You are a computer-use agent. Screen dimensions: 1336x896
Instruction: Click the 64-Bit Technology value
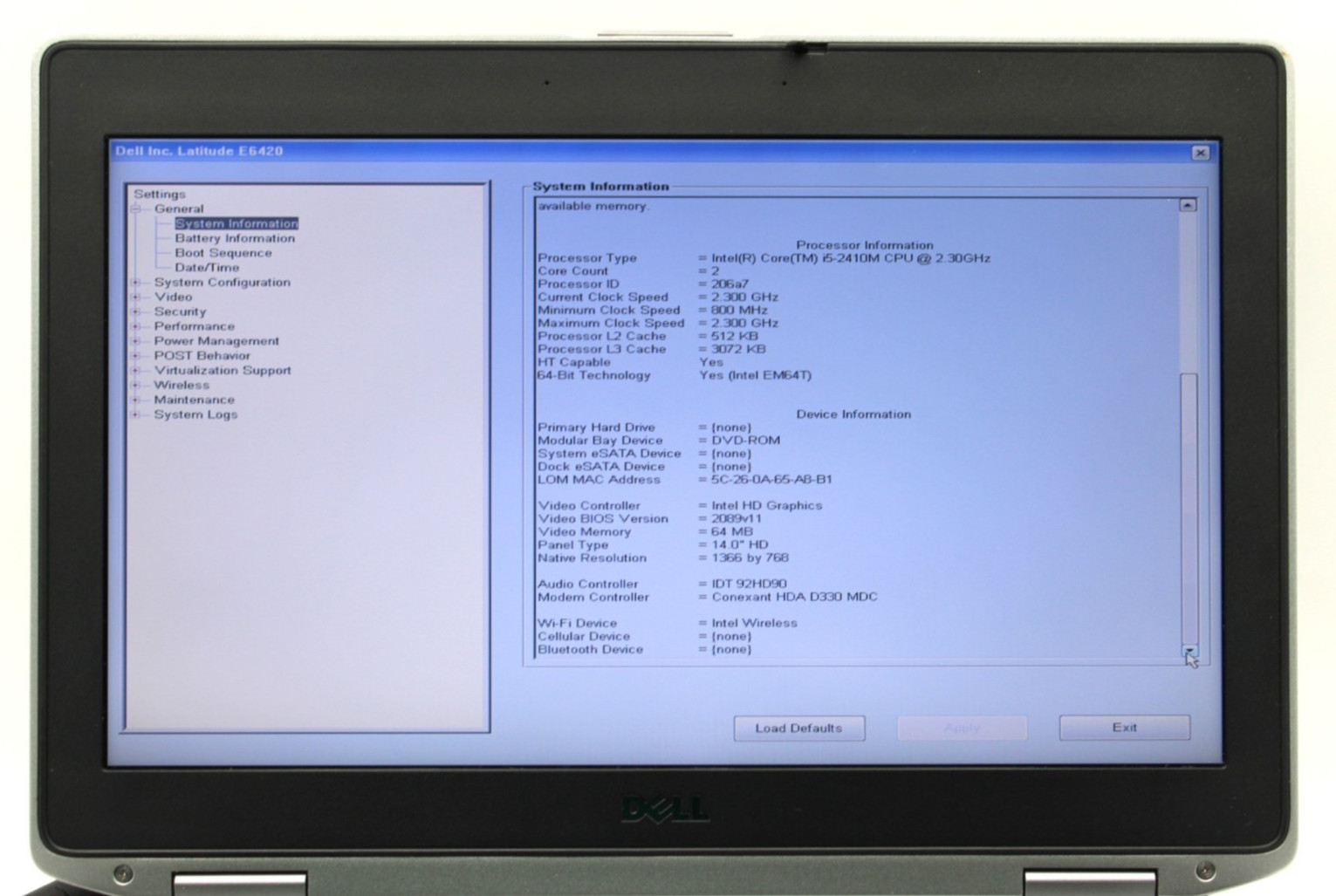[x=755, y=376]
